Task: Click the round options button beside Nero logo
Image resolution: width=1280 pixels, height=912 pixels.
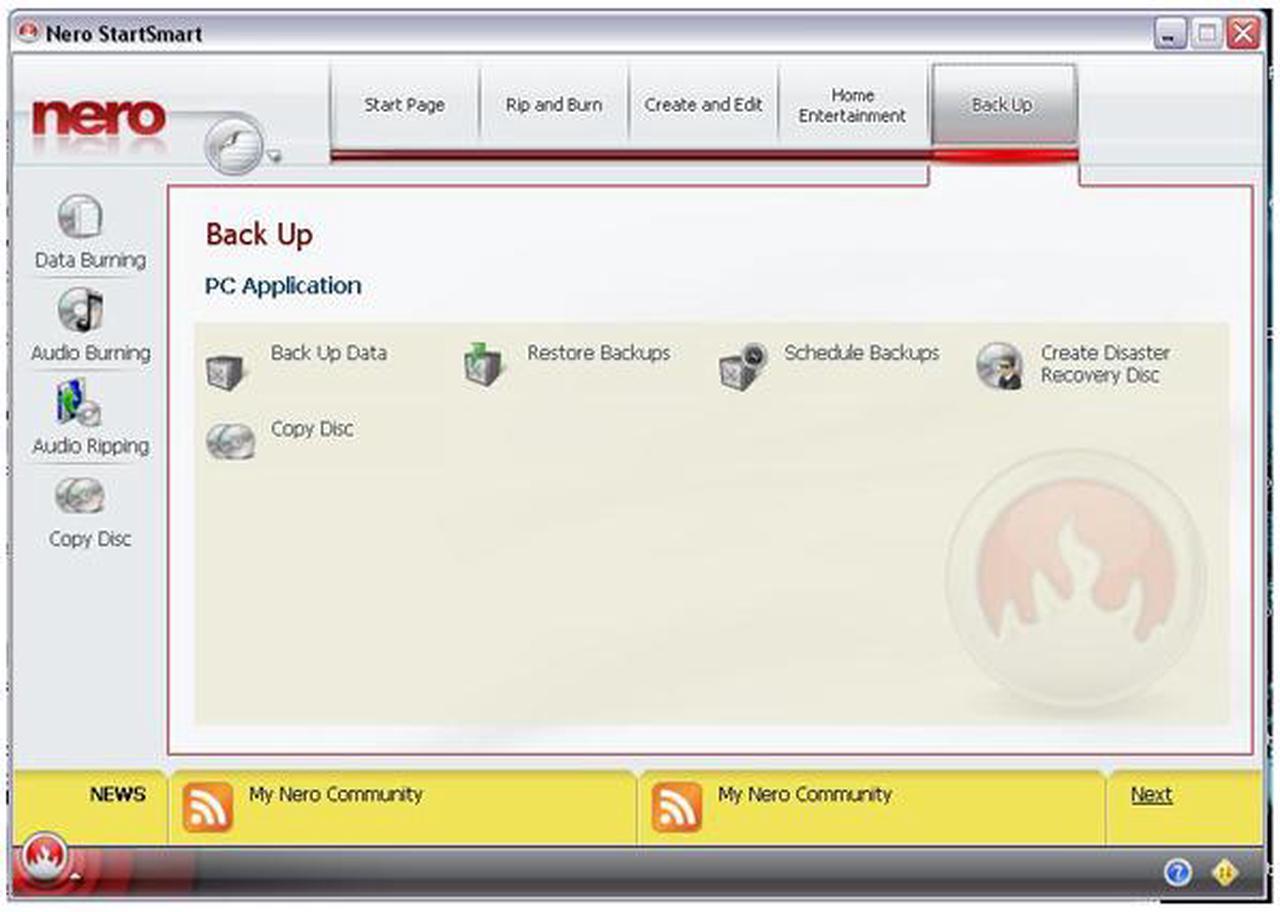Action: (x=234, y=144)
